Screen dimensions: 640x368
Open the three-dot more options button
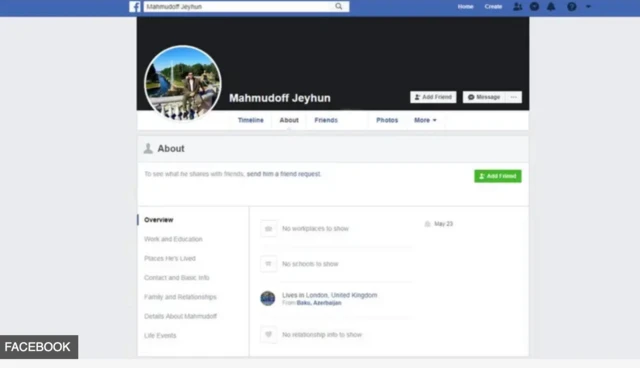[514, 97]
